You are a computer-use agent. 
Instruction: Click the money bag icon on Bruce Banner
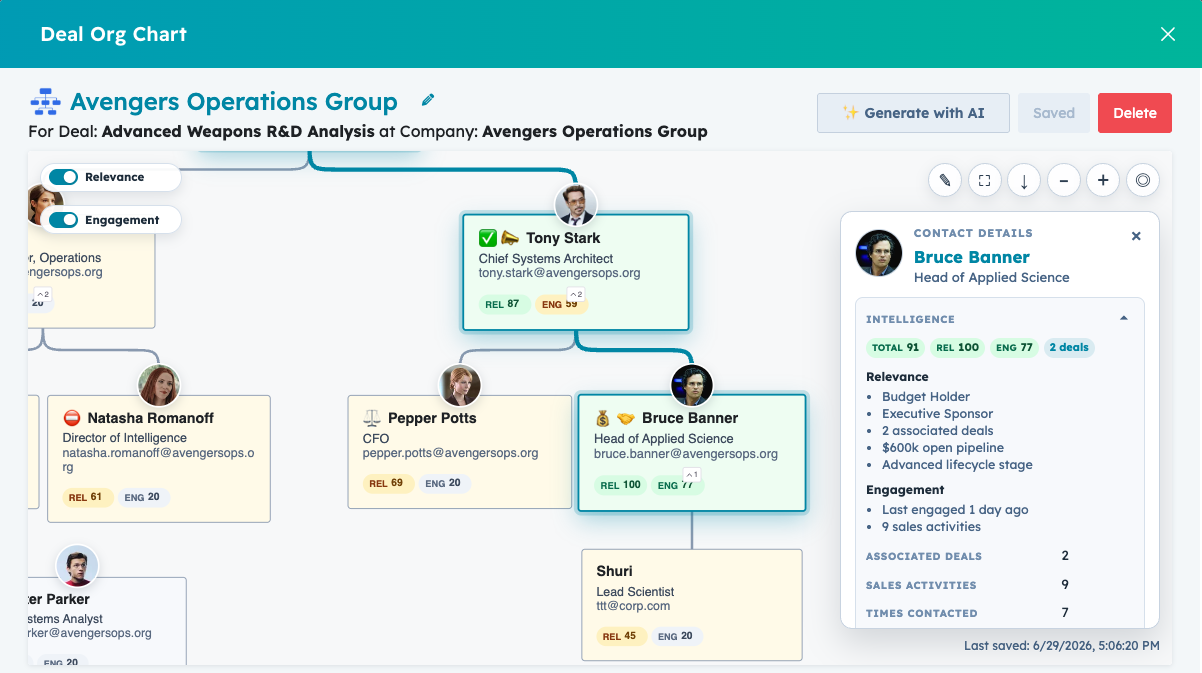click(603, 418)
